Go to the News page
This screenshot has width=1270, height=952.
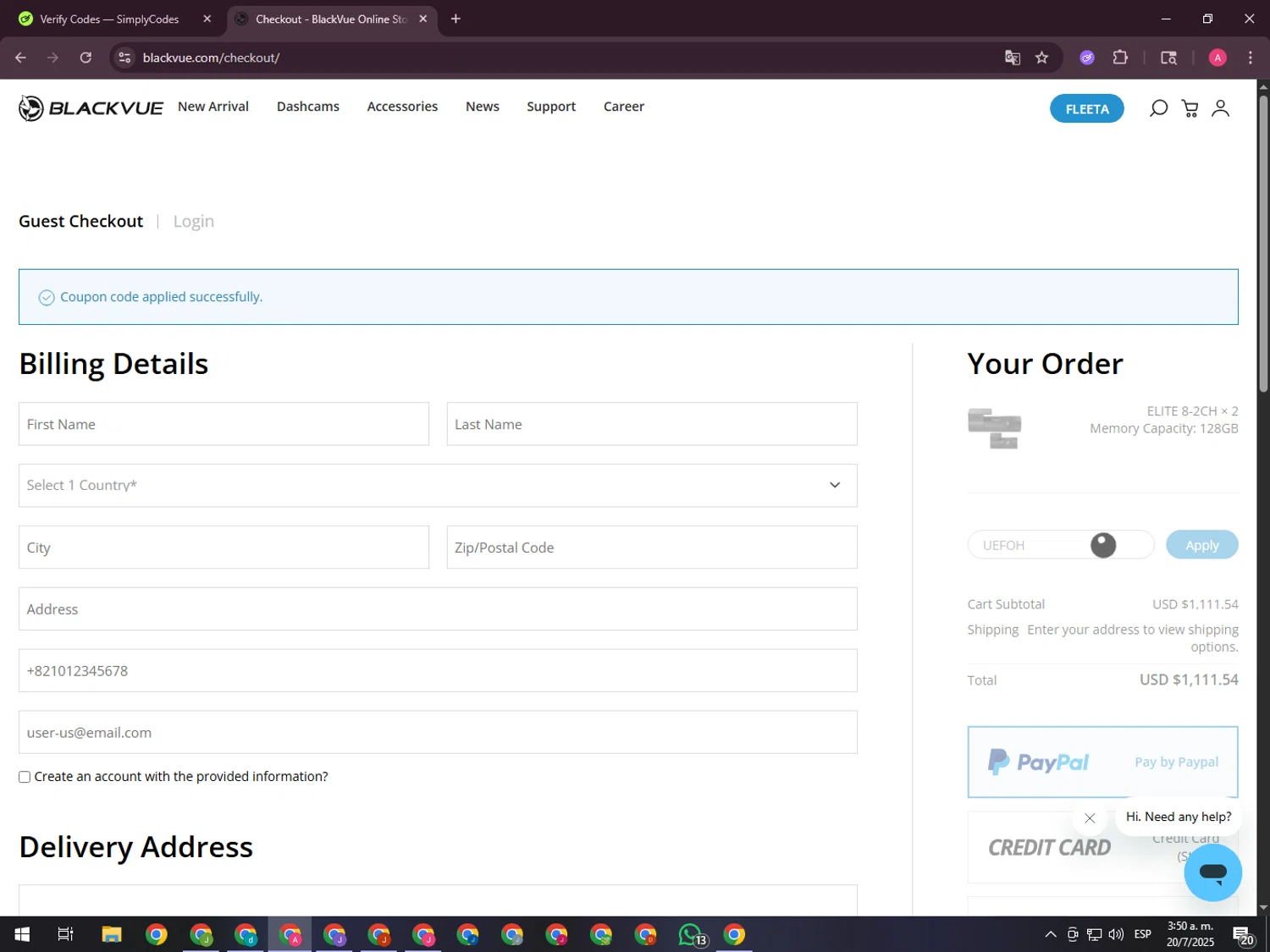[483, 107]
